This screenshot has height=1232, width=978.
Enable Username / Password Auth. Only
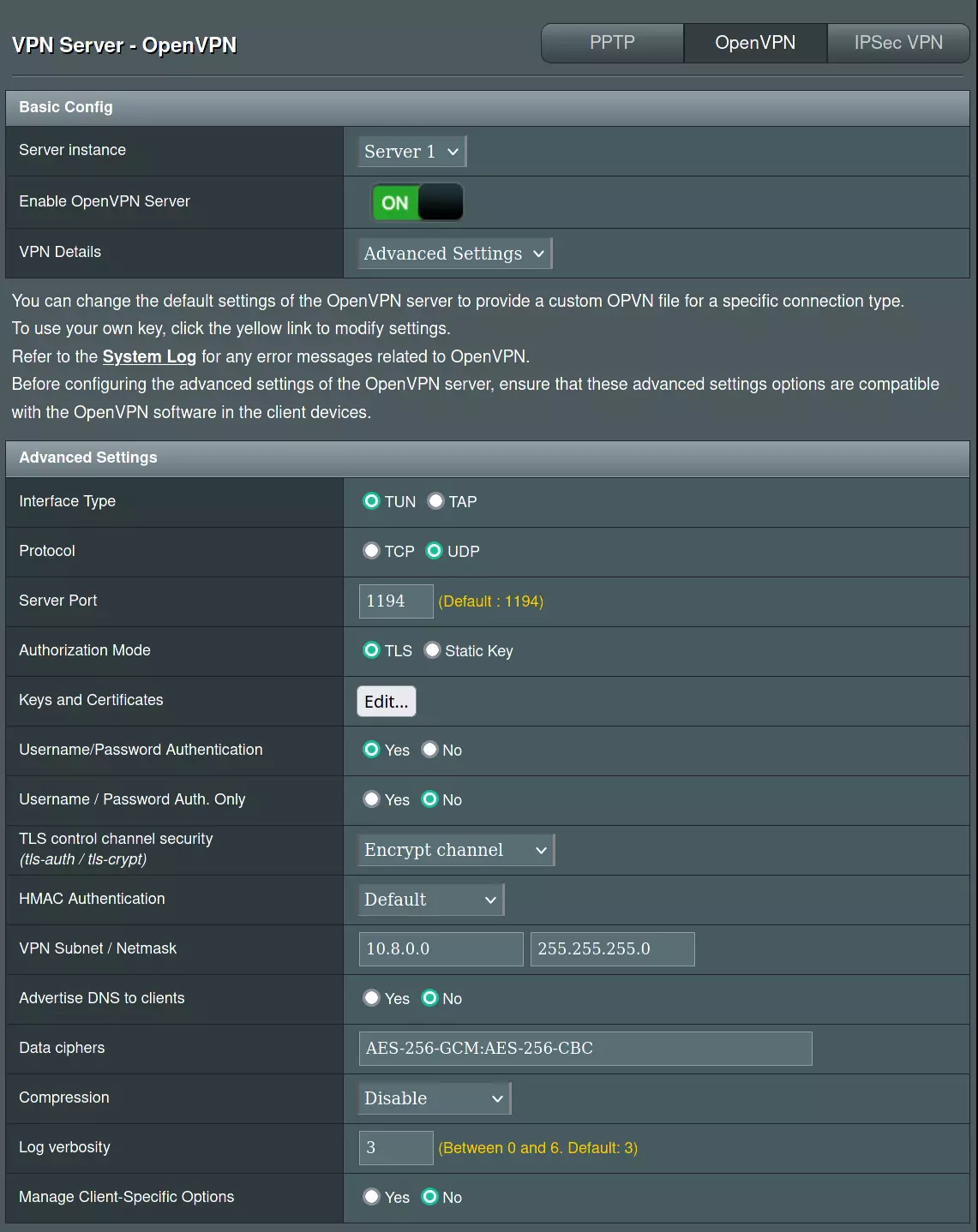tap(371, 799)
